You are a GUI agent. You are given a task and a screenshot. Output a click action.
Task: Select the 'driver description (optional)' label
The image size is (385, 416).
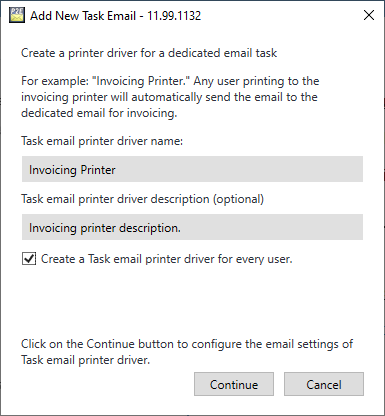click(190, 199)
